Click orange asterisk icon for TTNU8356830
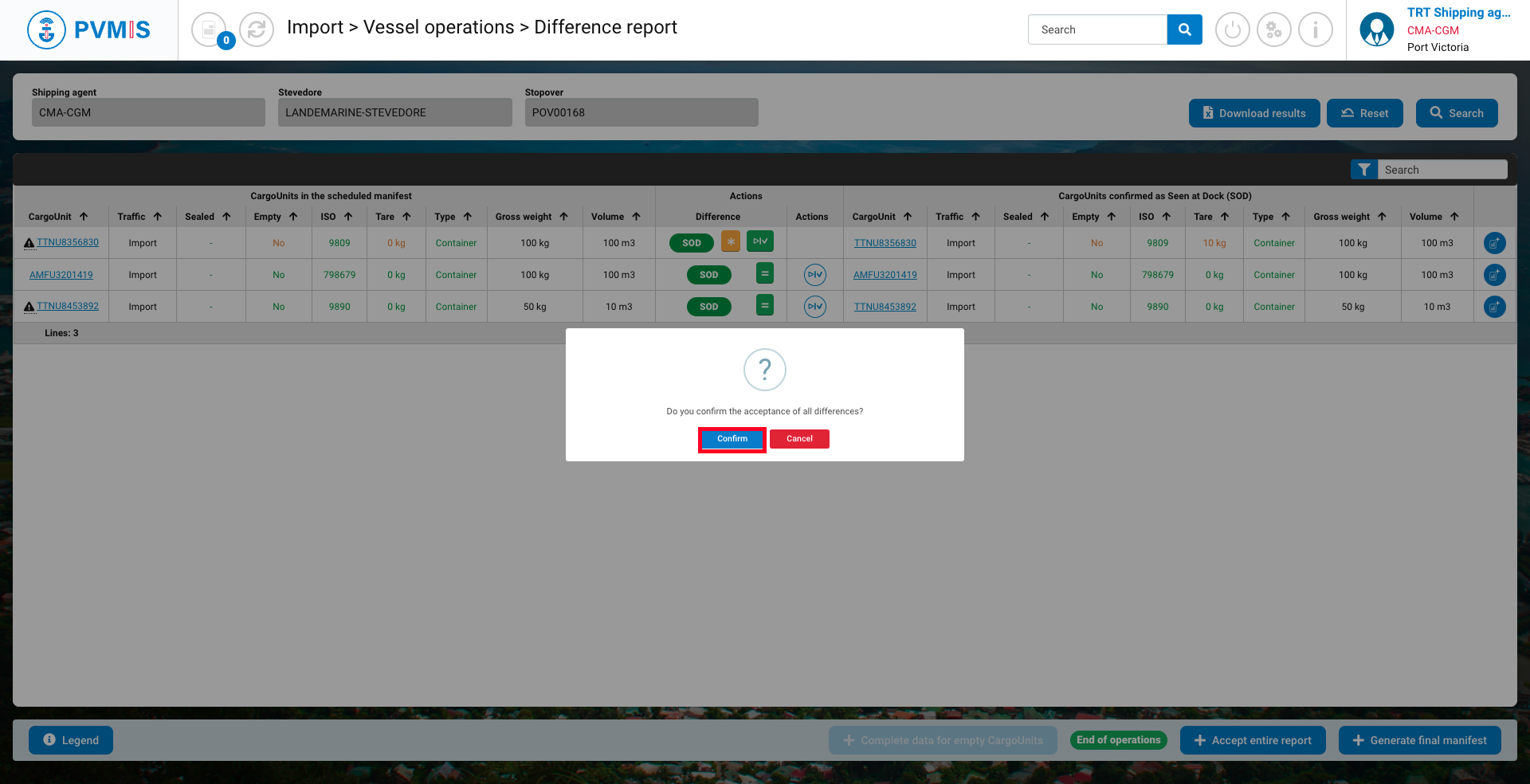Screen dimensions: 1530x784 731,241
